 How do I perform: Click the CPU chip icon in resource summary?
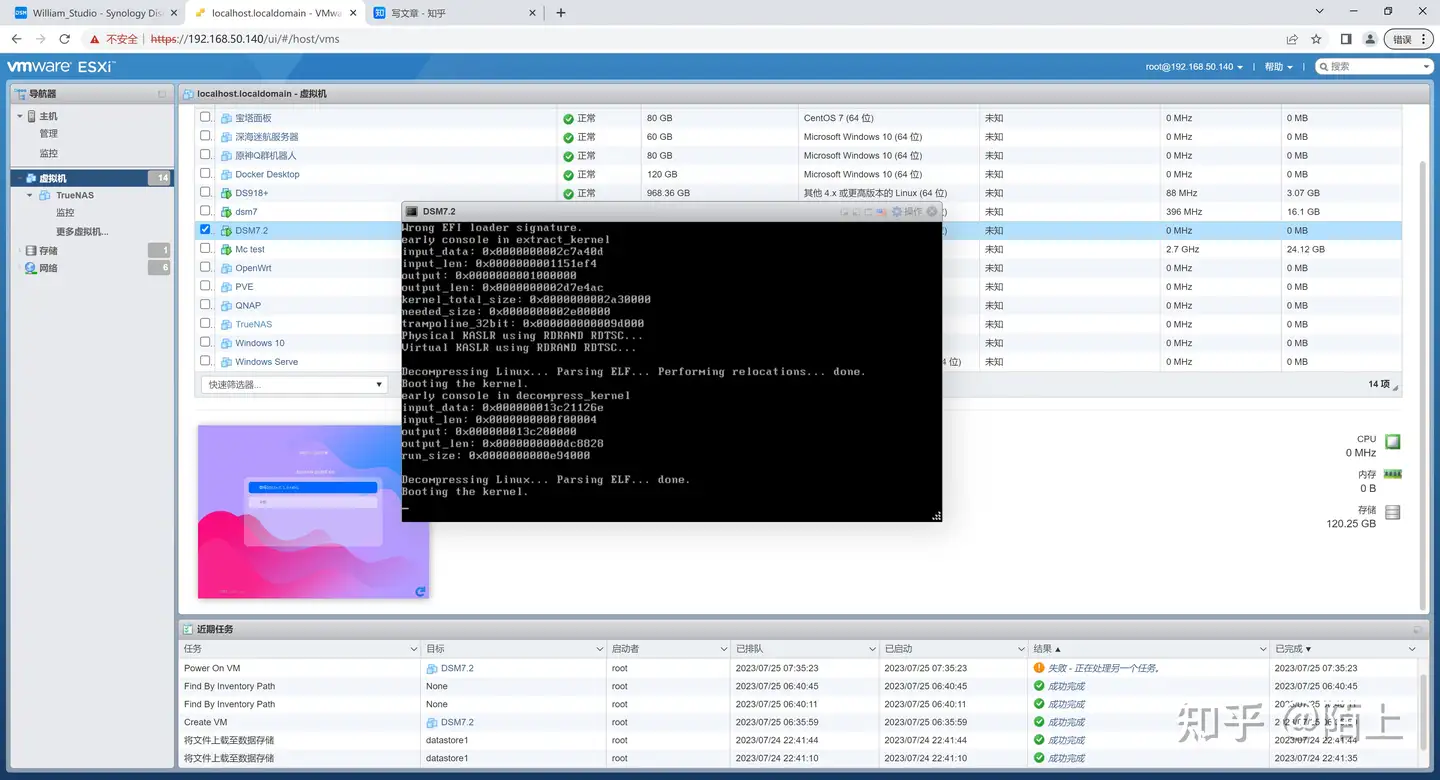pos(1392,441)
